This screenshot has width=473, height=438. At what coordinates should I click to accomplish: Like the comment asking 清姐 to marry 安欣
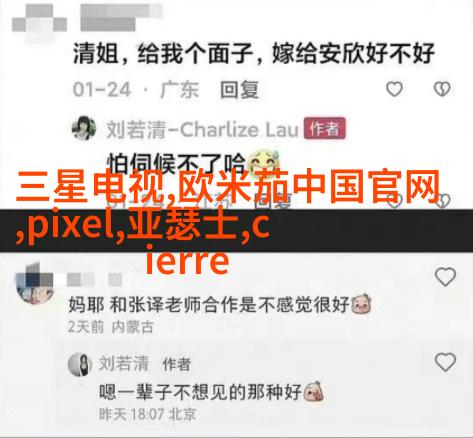[x=394, y=89]
